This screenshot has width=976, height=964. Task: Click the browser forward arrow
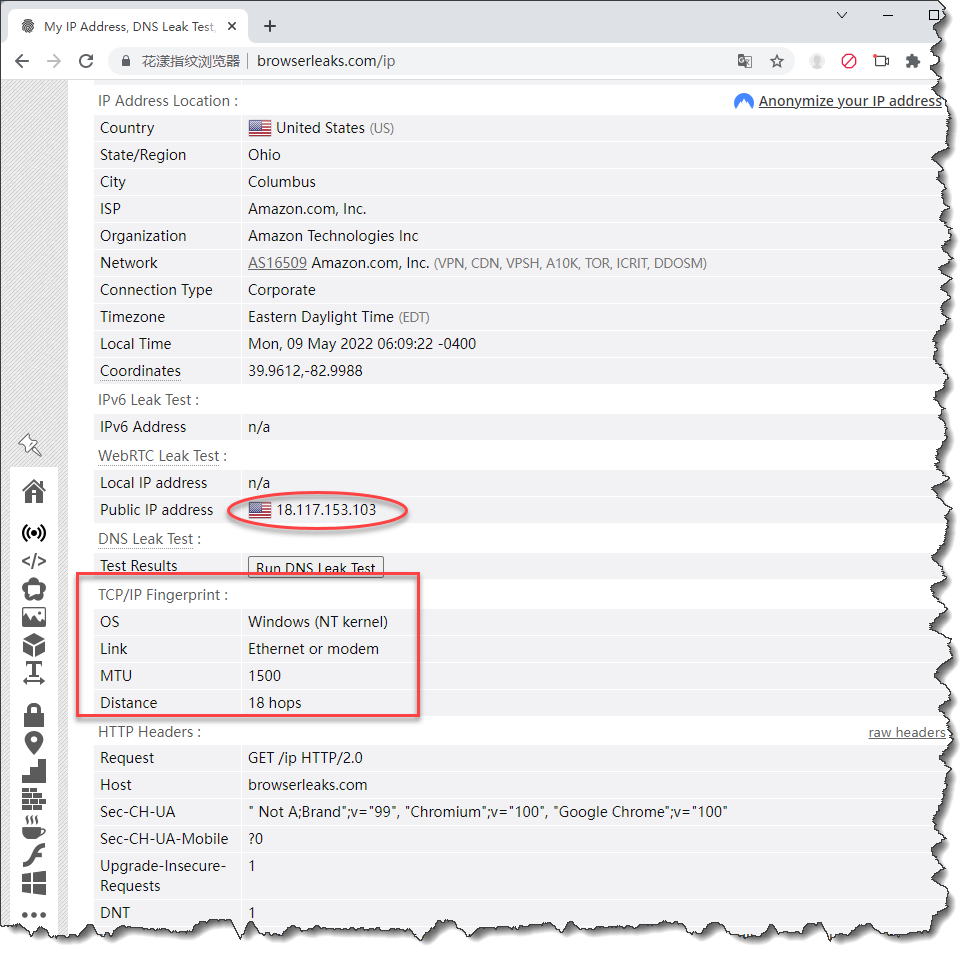(54, 61)
